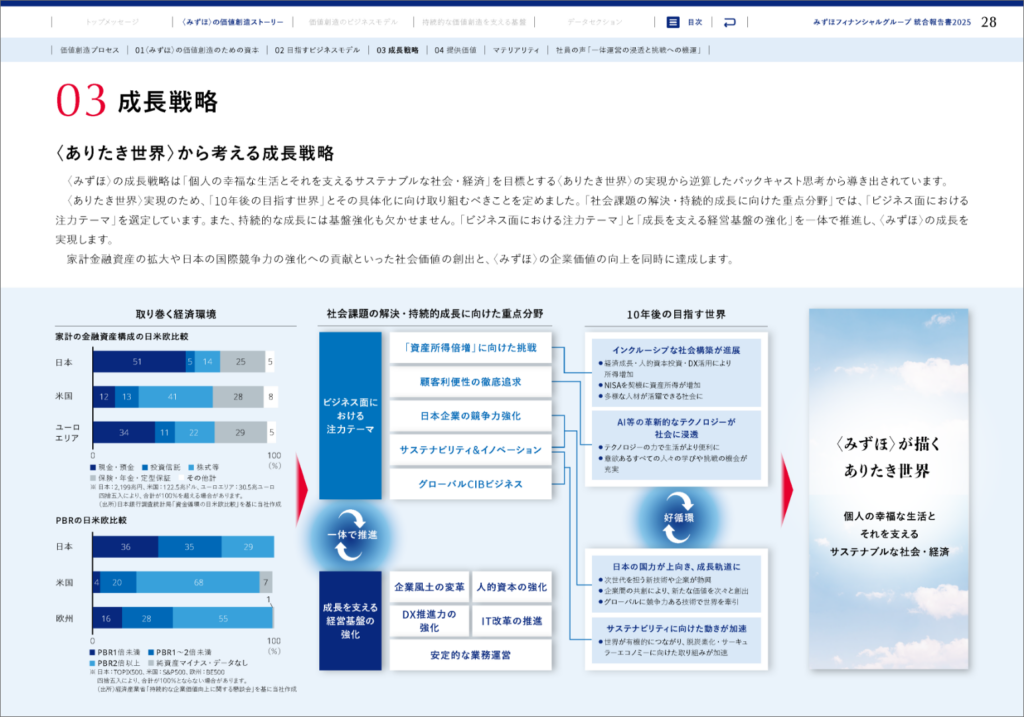Switch to the データセクション tab

[594, 21]
